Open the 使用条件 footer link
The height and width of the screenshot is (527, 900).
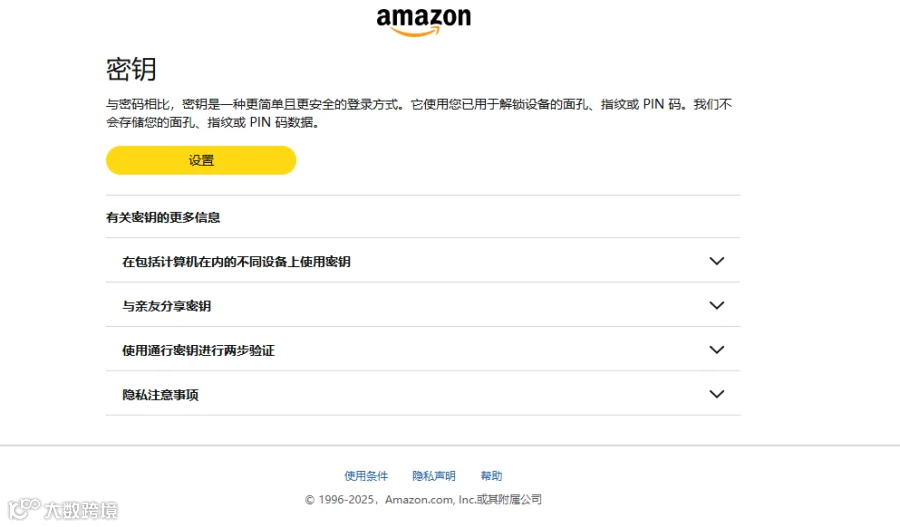[366, 476]
